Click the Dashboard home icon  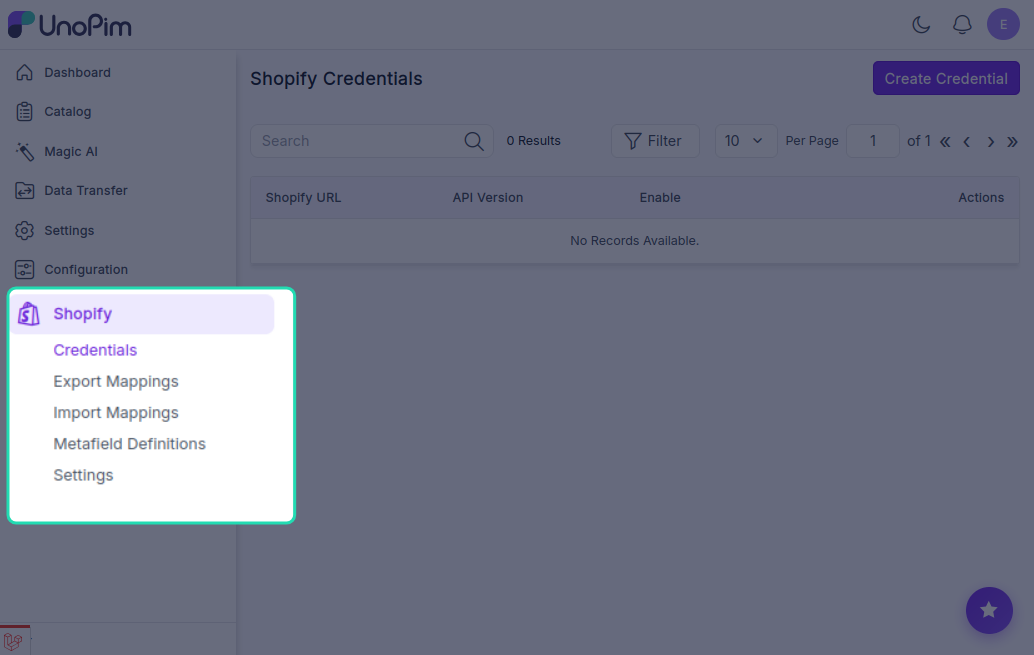click(24, 73)
